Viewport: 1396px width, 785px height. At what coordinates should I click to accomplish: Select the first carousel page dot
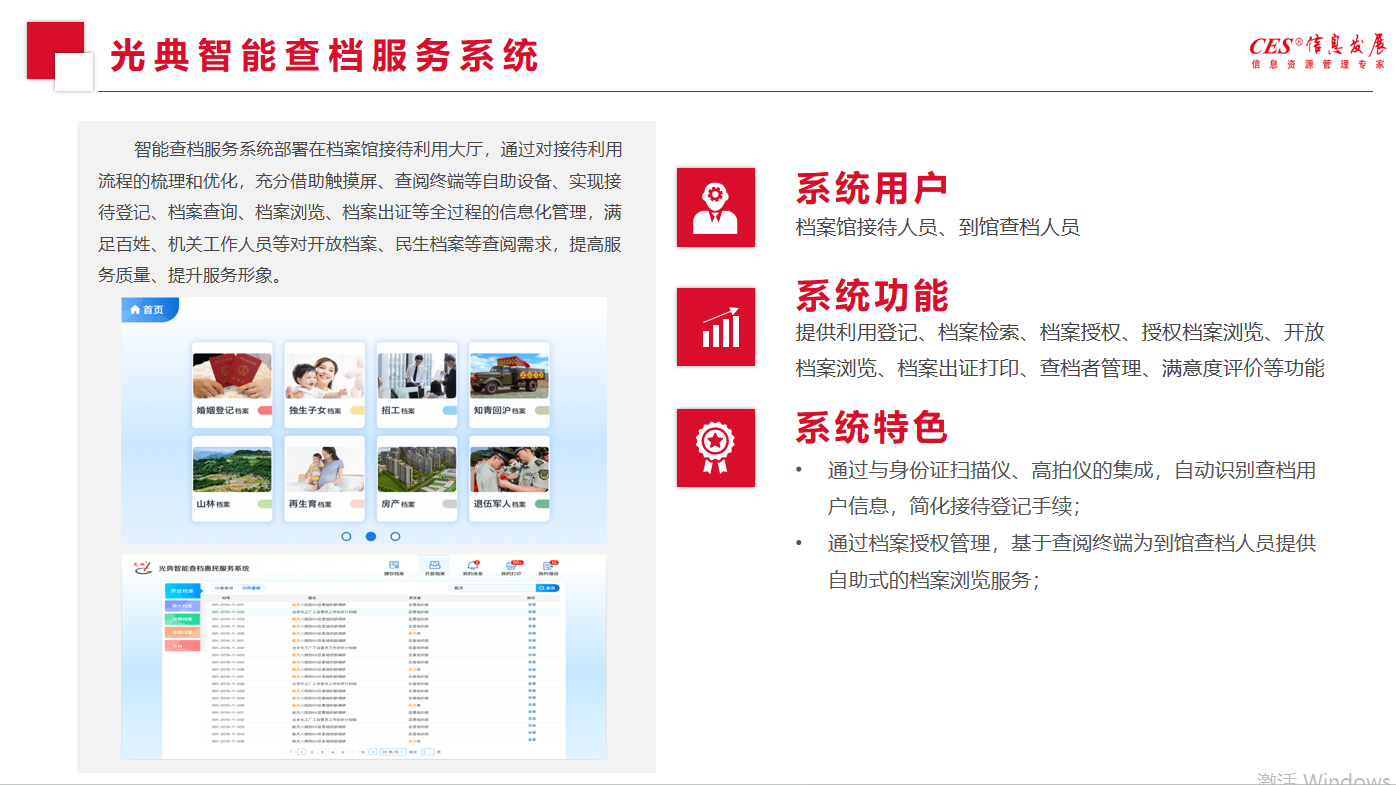click(346, 537)
